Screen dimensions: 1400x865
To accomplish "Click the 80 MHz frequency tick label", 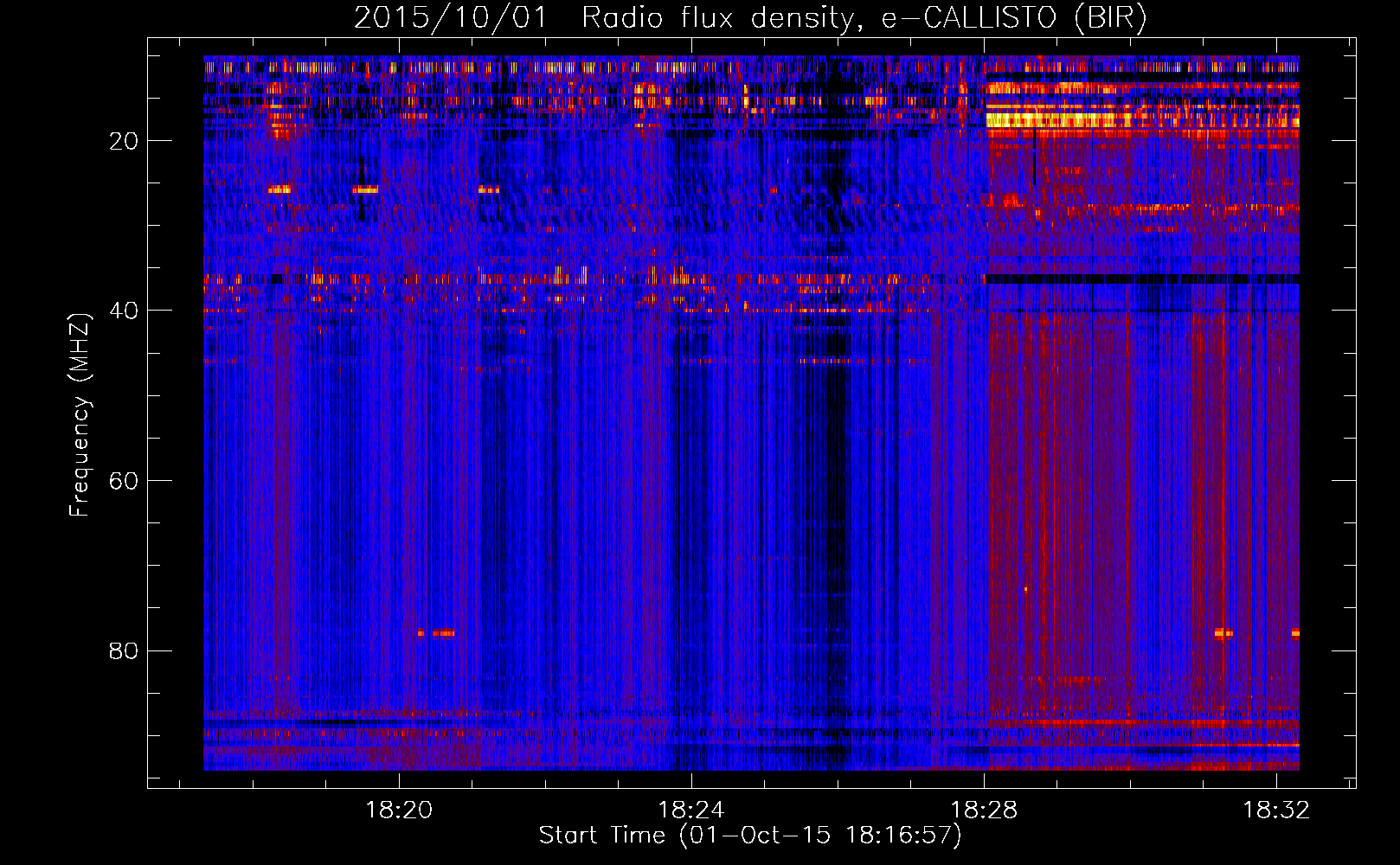I will (124, 650).
